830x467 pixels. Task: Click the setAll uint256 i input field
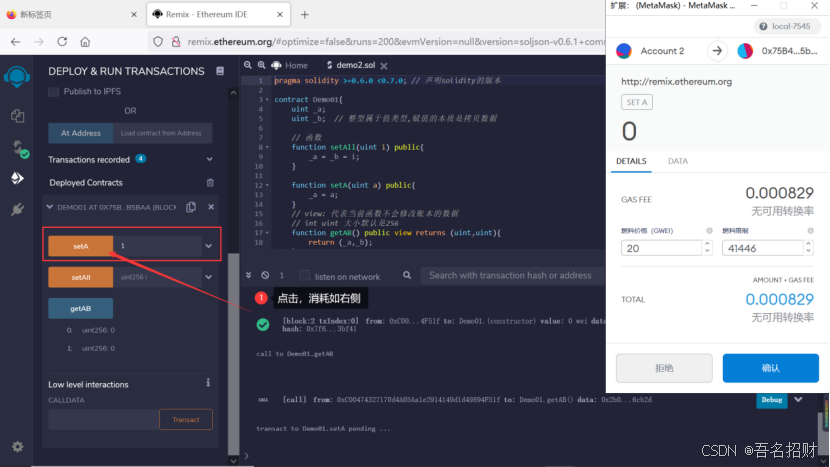click(x=157, y=277)
